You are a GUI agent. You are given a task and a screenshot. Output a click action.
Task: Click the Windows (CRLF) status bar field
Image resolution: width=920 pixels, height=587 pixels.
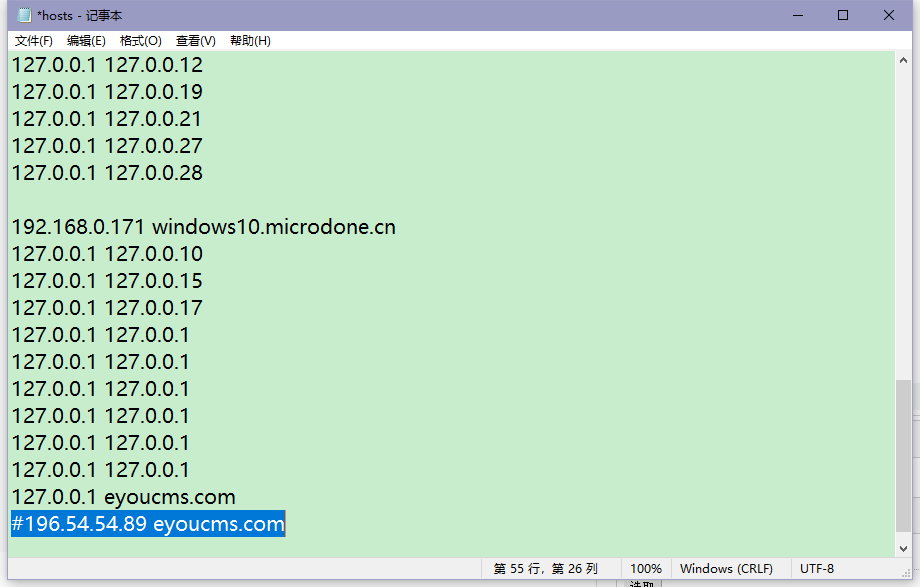coord(726,569)
